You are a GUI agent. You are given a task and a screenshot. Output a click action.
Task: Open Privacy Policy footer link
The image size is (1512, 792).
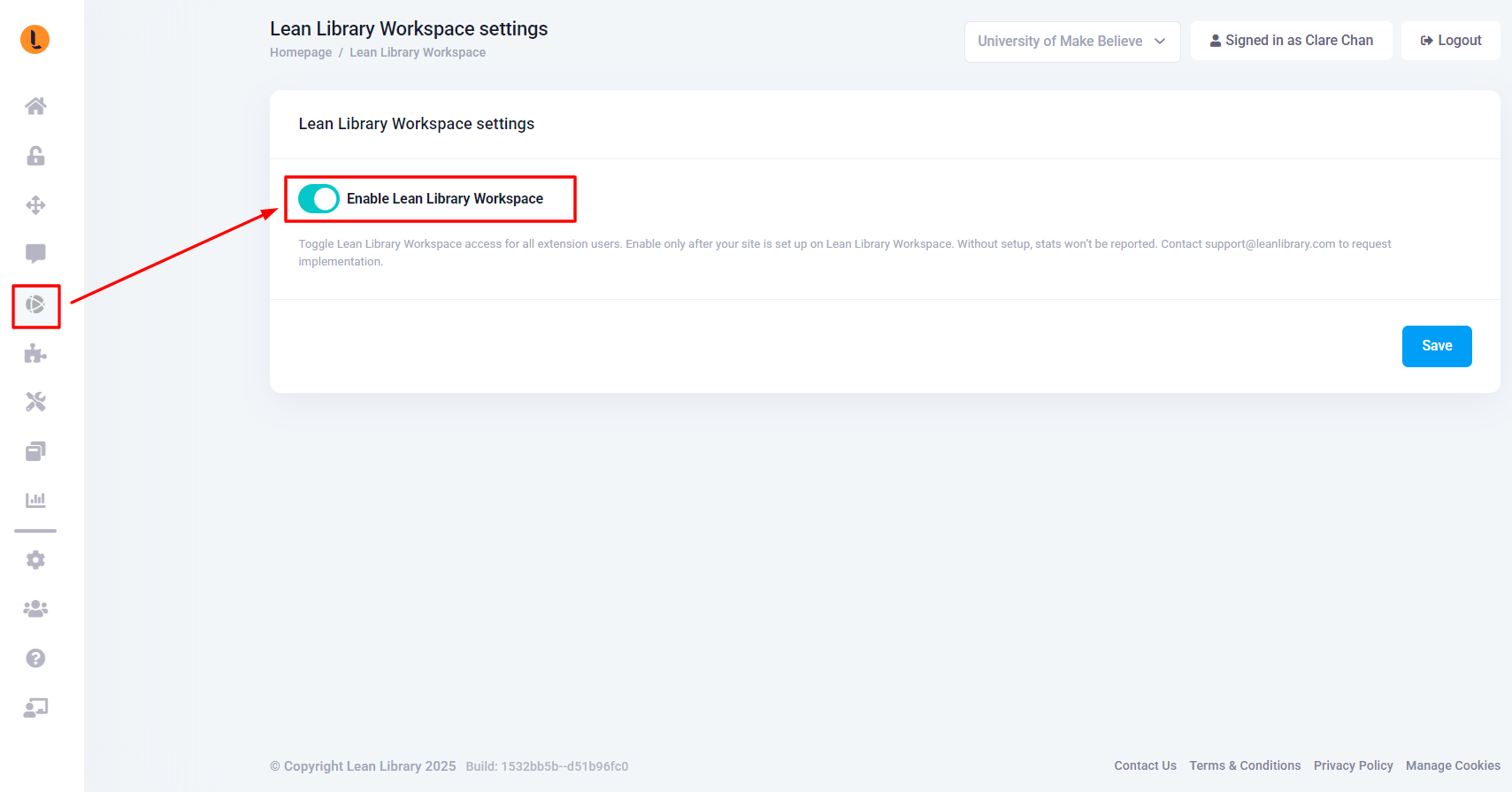(1353, 765)
